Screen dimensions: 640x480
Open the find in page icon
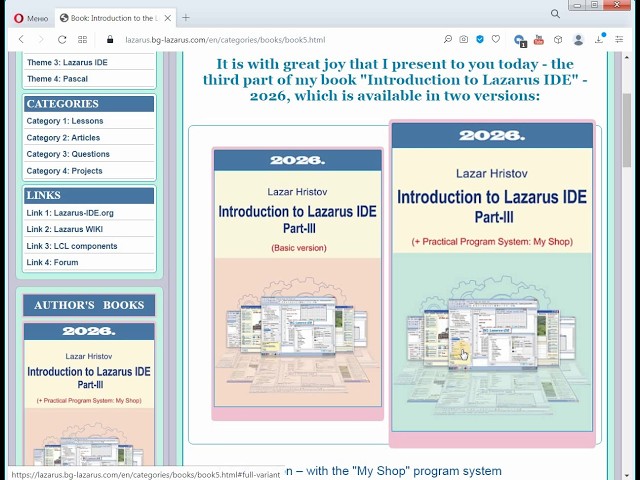448,39
